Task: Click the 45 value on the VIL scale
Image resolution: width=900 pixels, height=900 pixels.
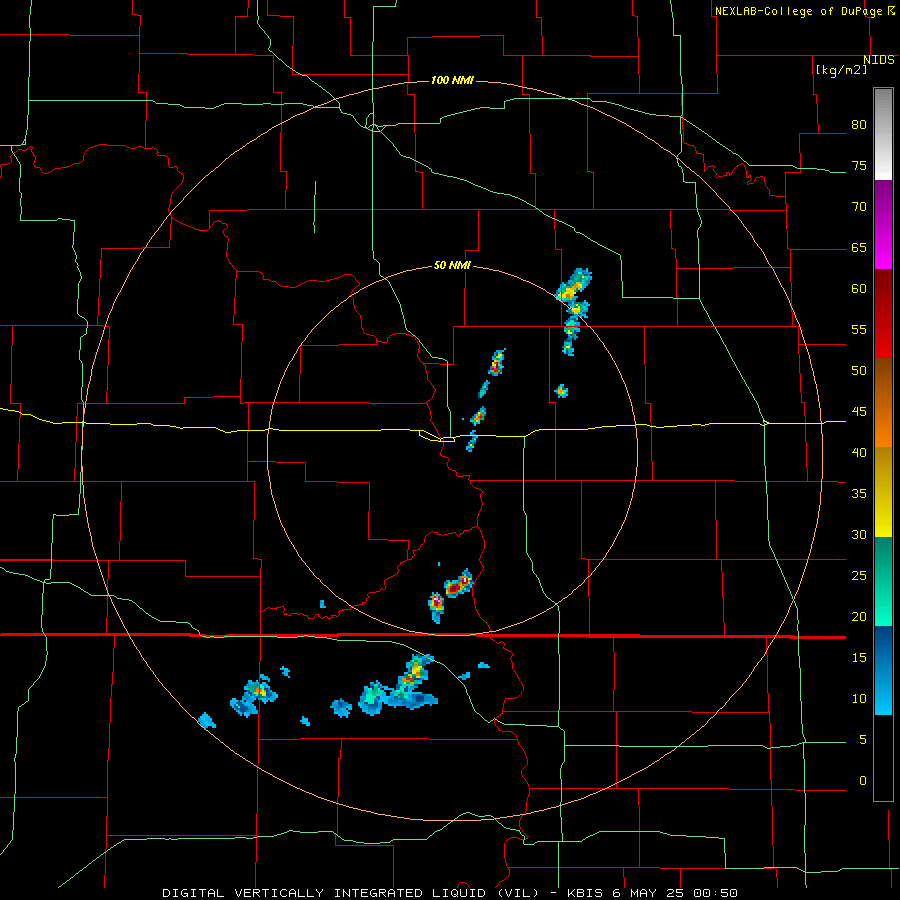Action: (x=859, y=412)
